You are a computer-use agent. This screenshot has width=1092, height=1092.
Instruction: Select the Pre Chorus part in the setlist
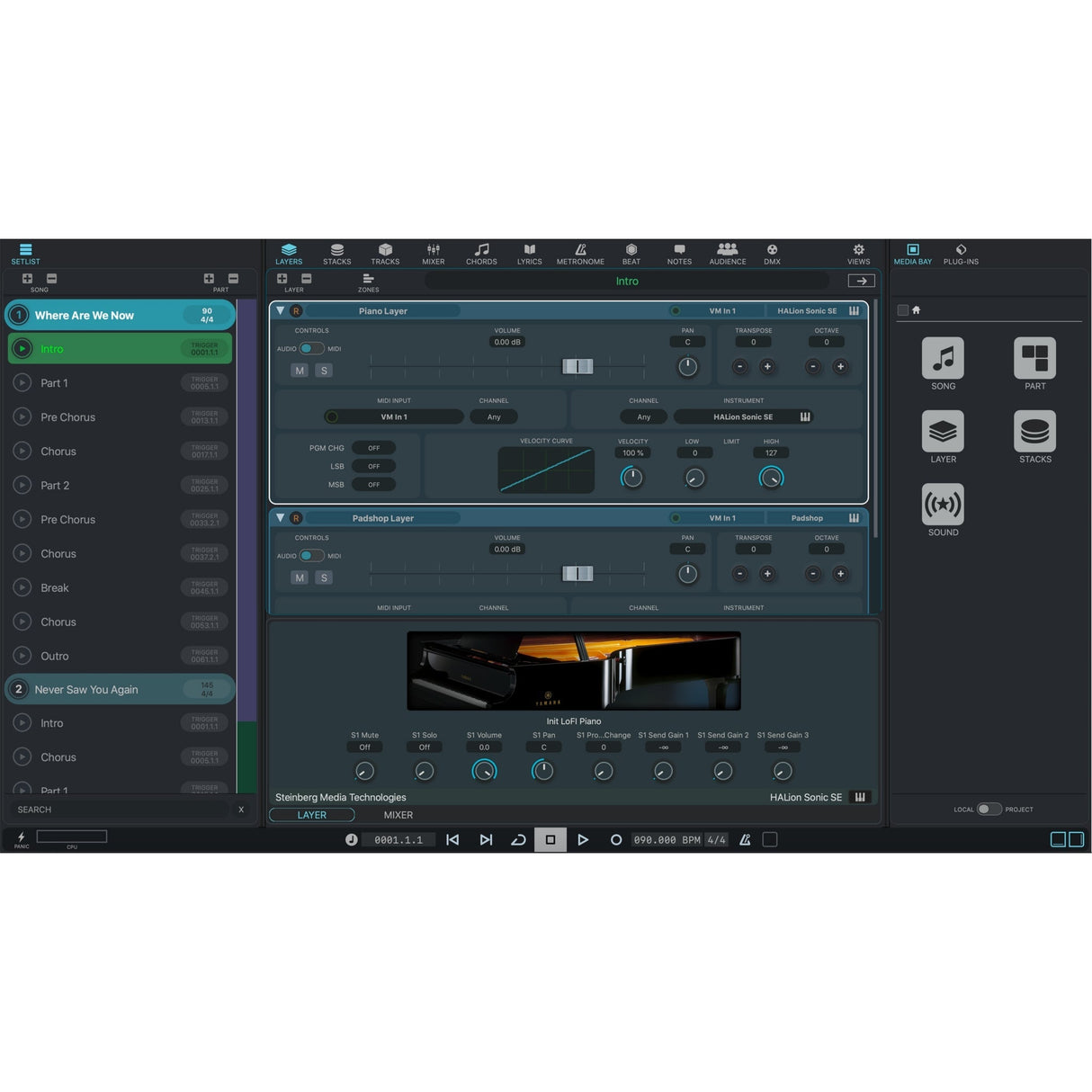[x=67, y=416]
